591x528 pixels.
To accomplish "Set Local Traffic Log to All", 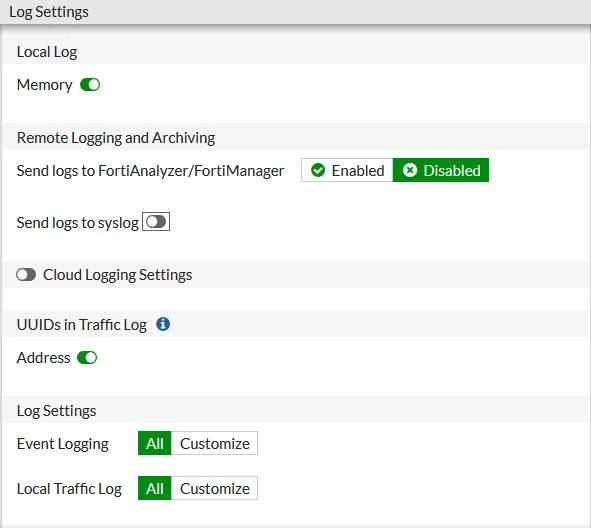I will (x=155, y=488).
